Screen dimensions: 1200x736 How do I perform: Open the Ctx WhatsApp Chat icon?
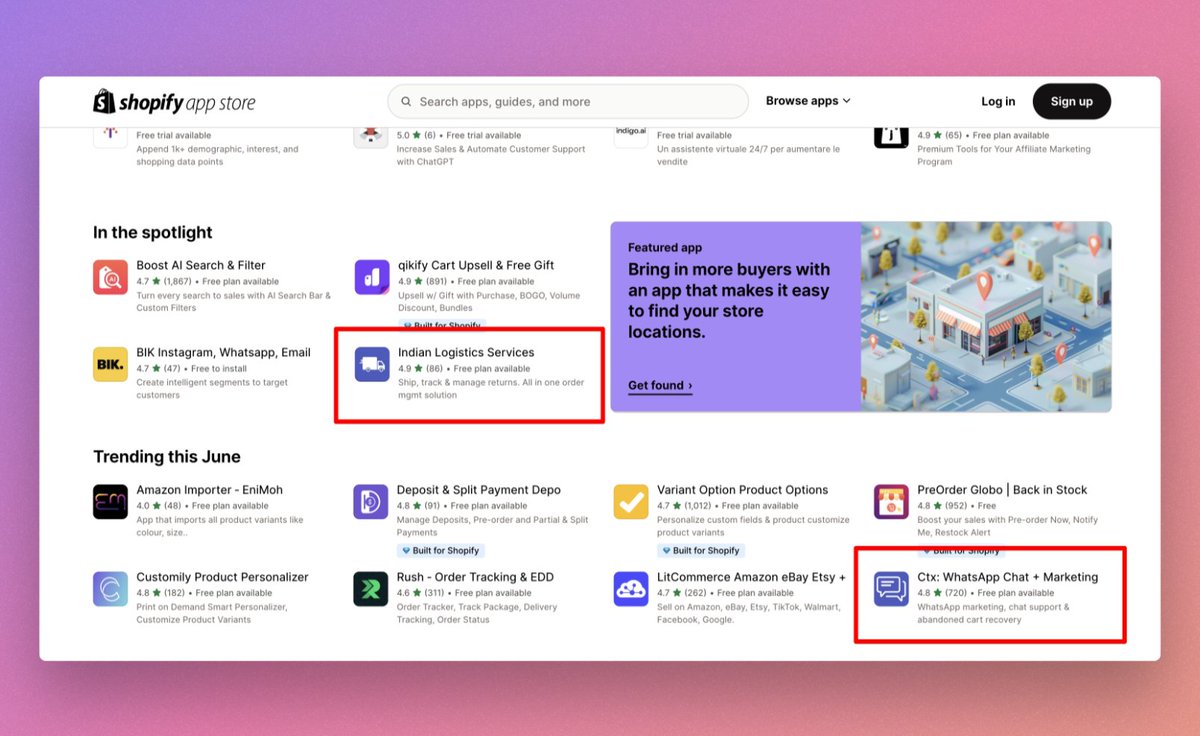click(x=891, y=589)
